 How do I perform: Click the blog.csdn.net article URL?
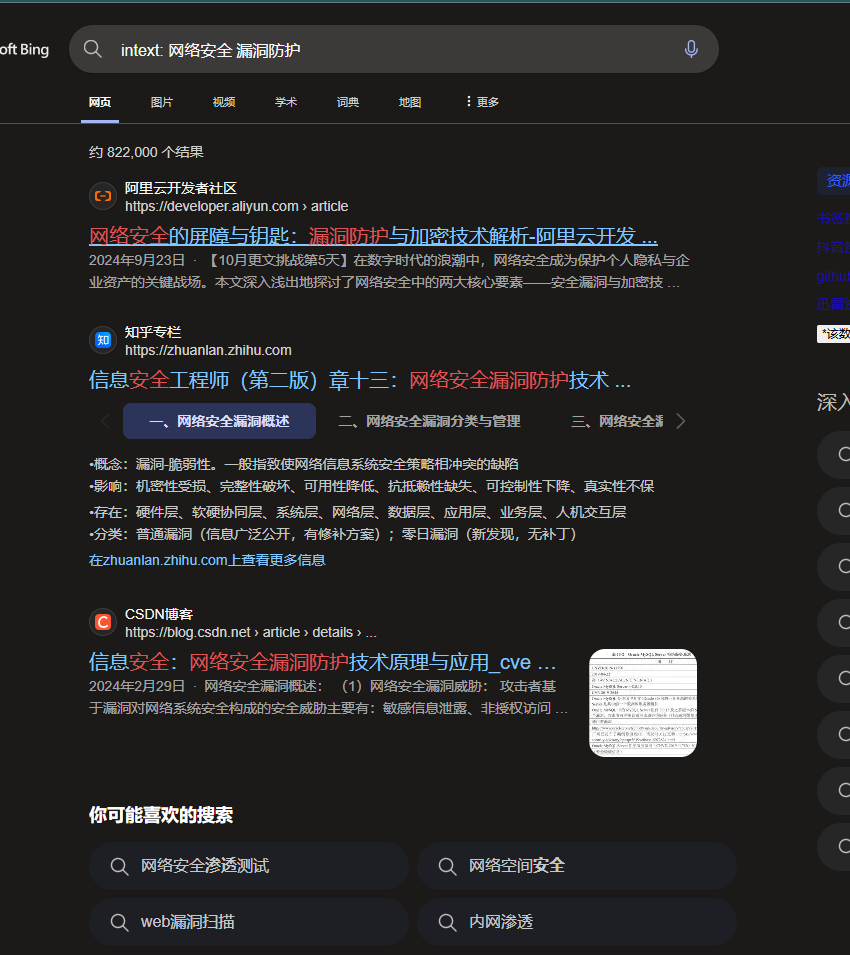251,632
